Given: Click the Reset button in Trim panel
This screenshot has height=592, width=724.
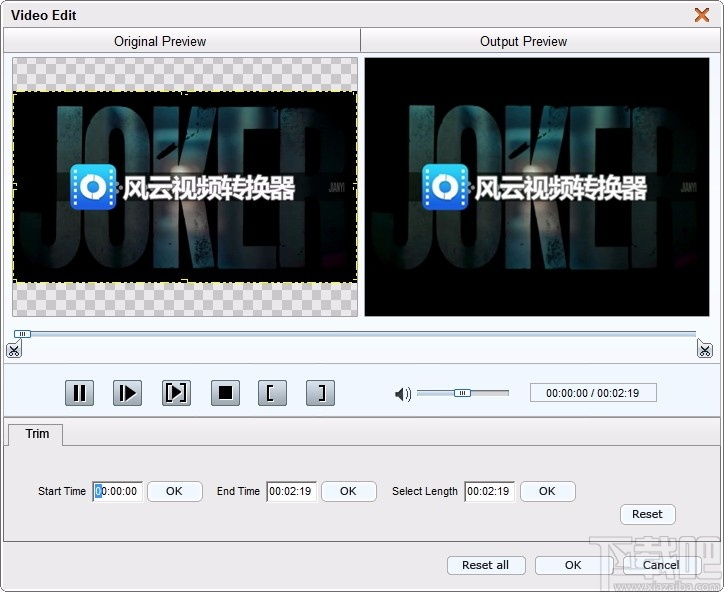Looking at the screenshot, I should point(647,514).
